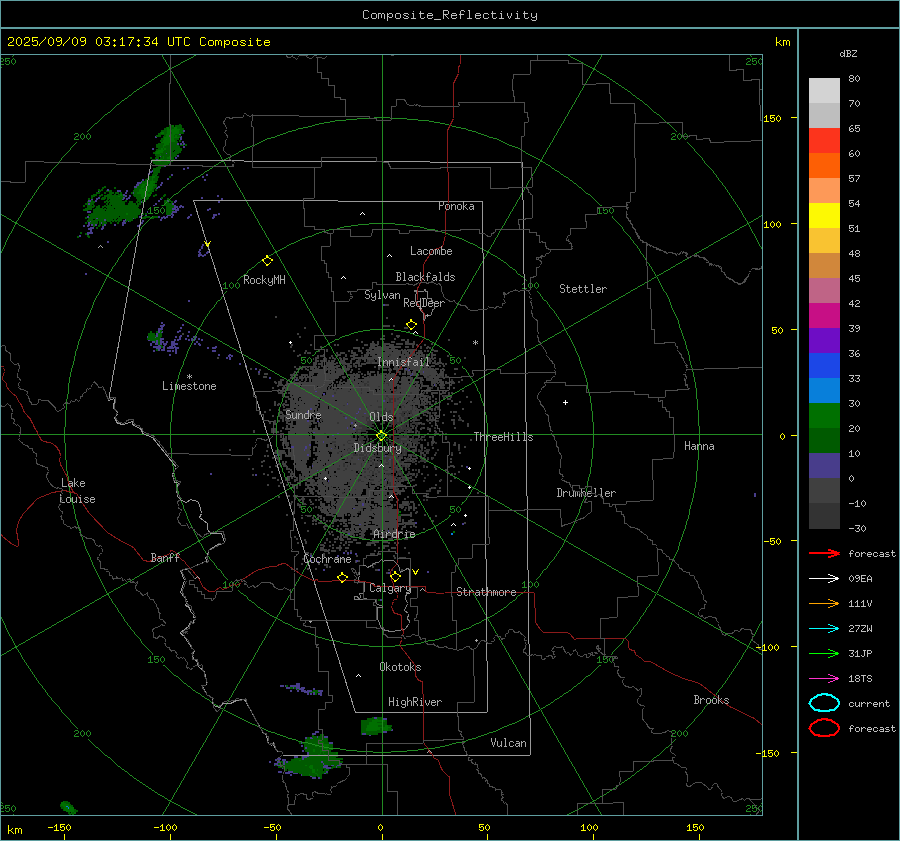
Task: Click the Okotoks city label
Action: pyautogui.click(x=400, y=667)
